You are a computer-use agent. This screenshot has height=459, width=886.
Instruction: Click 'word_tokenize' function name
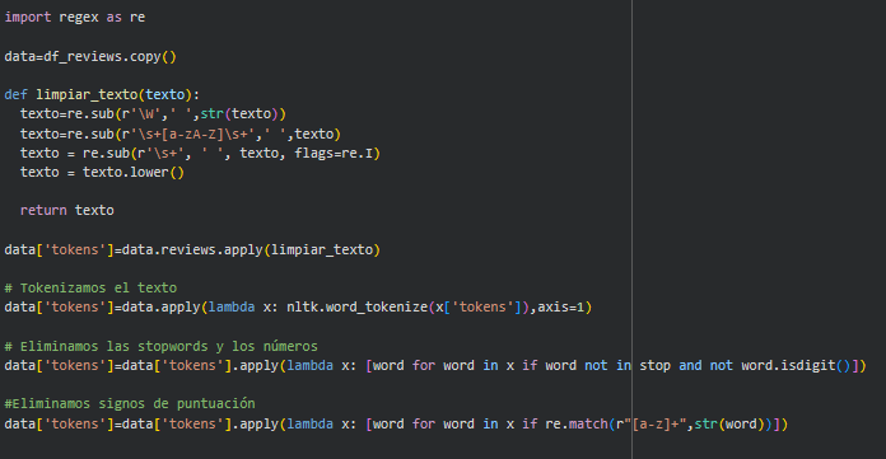tap(376, 308)
